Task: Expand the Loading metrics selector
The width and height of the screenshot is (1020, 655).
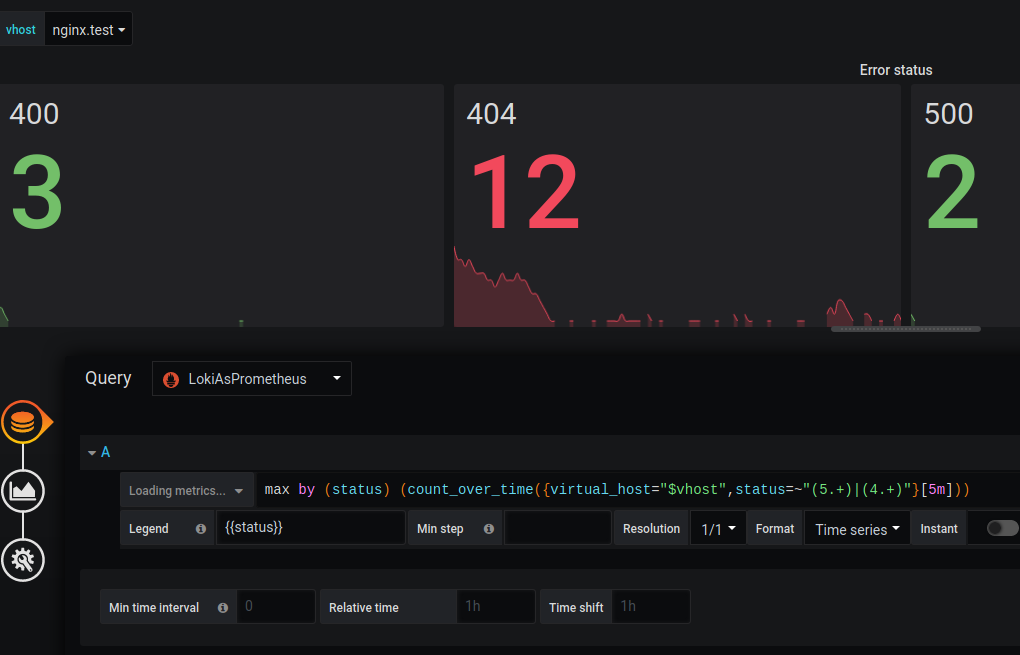Action: pos(187,491)
